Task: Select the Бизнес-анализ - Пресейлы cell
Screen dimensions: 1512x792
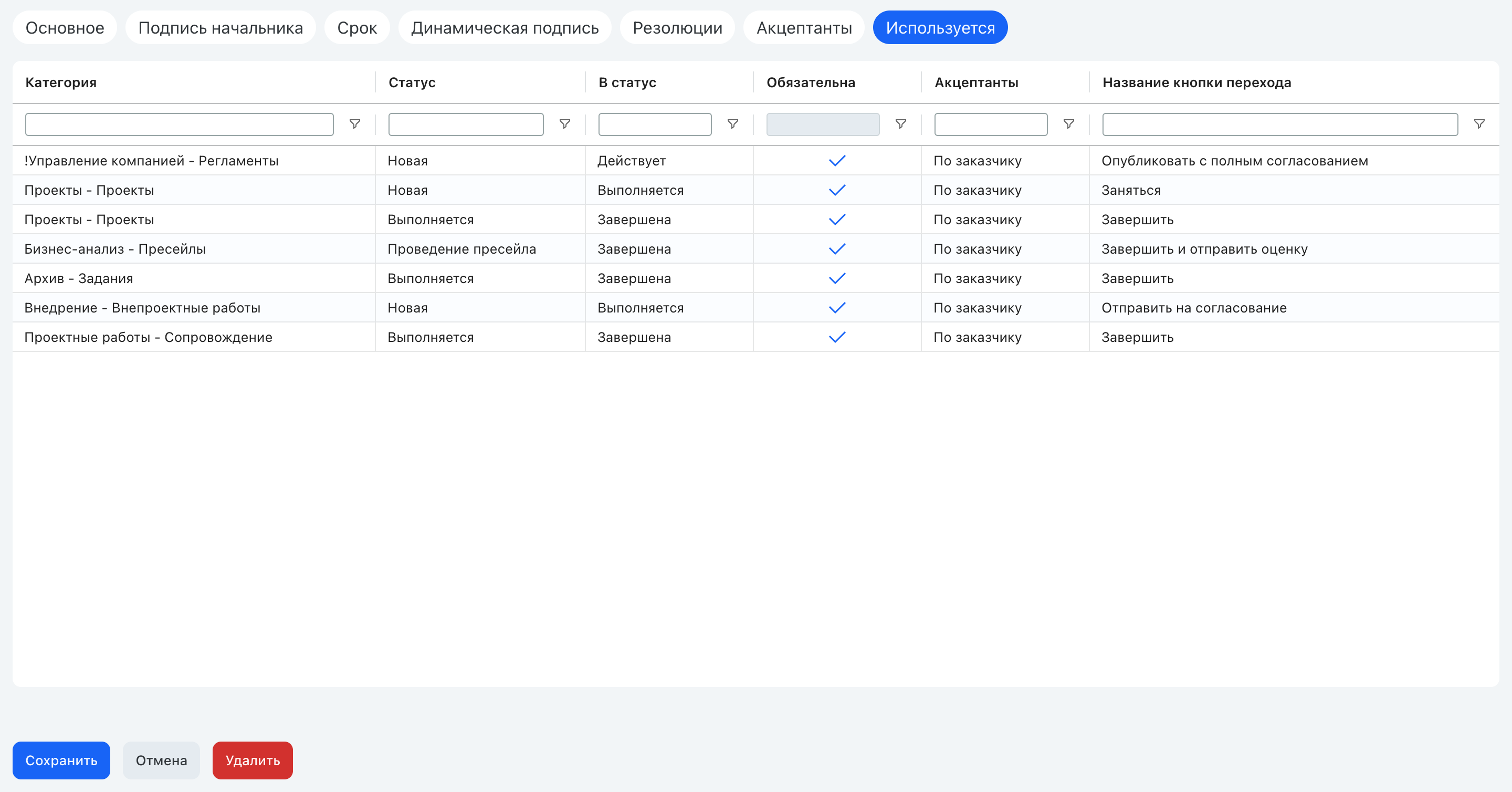Action: (194, 248)
